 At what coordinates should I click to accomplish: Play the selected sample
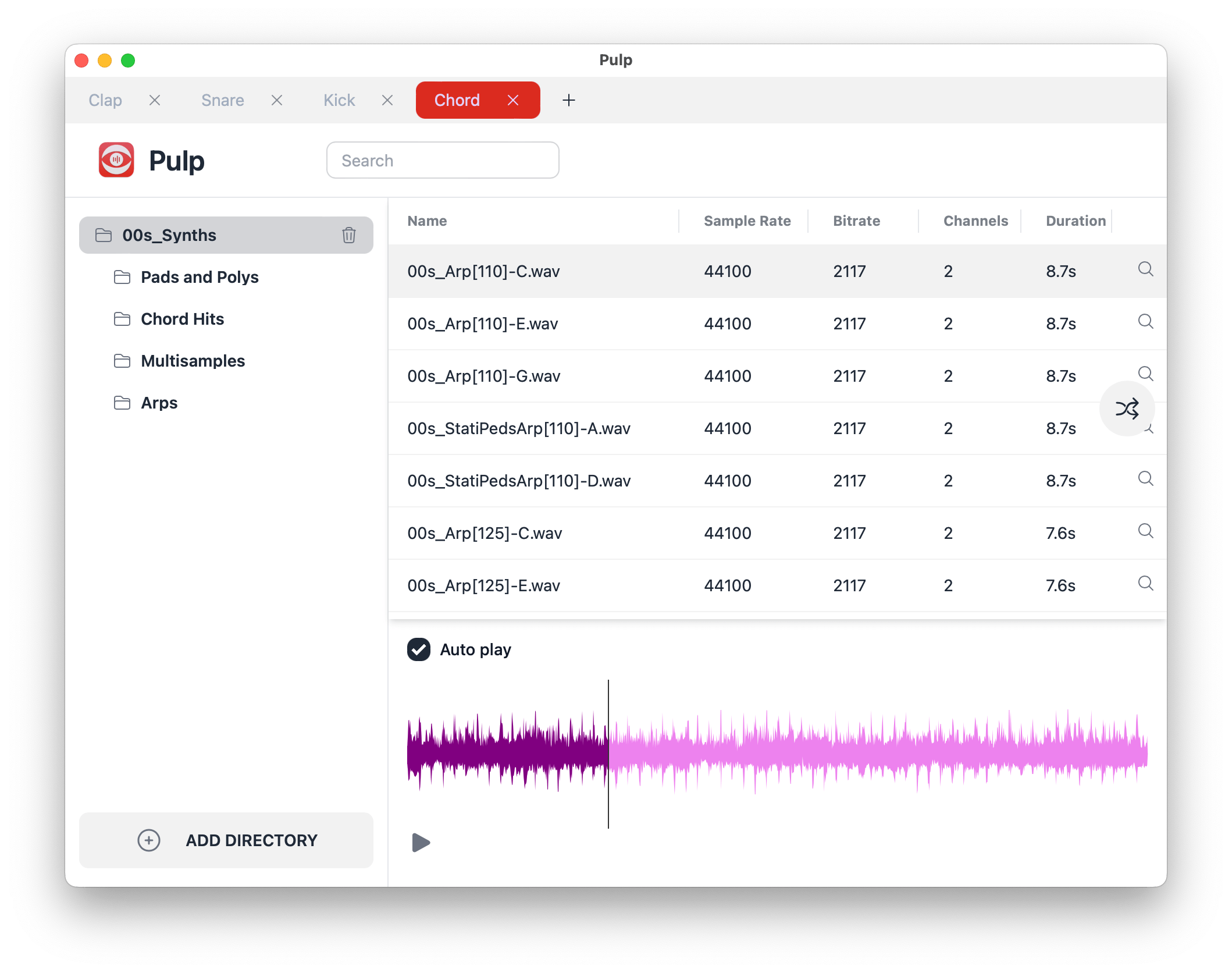(421, 841)
